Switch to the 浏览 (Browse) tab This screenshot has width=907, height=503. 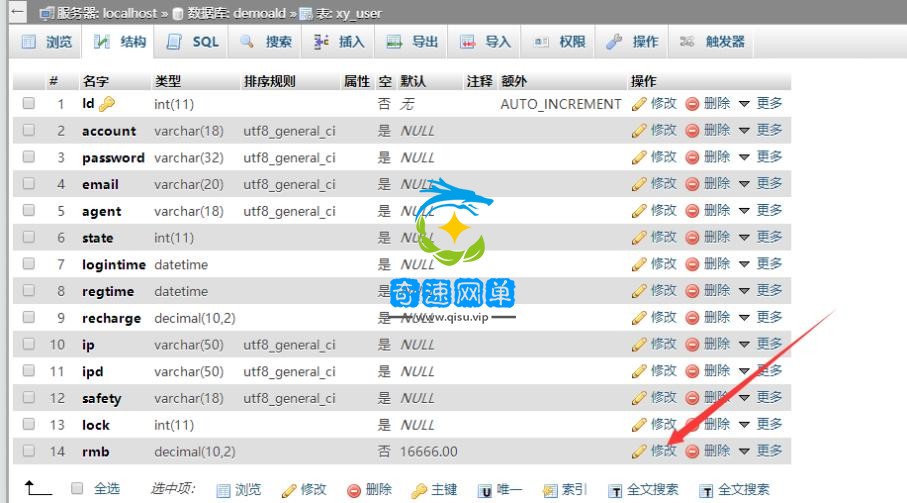46,42
